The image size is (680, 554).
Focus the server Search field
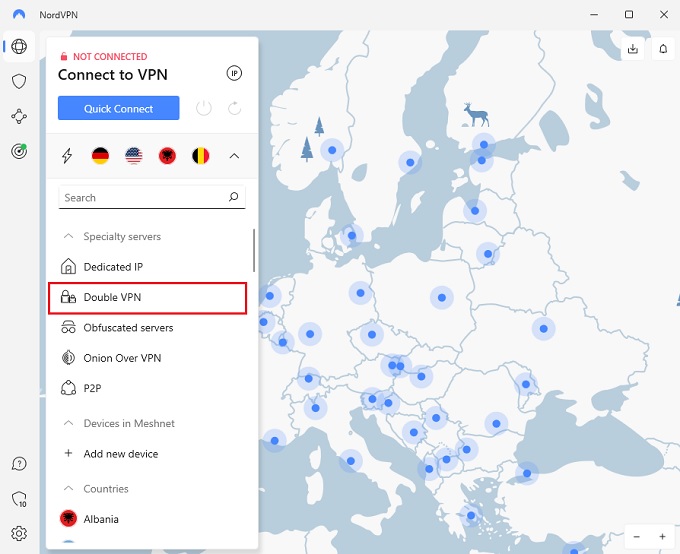click(152, 197)
